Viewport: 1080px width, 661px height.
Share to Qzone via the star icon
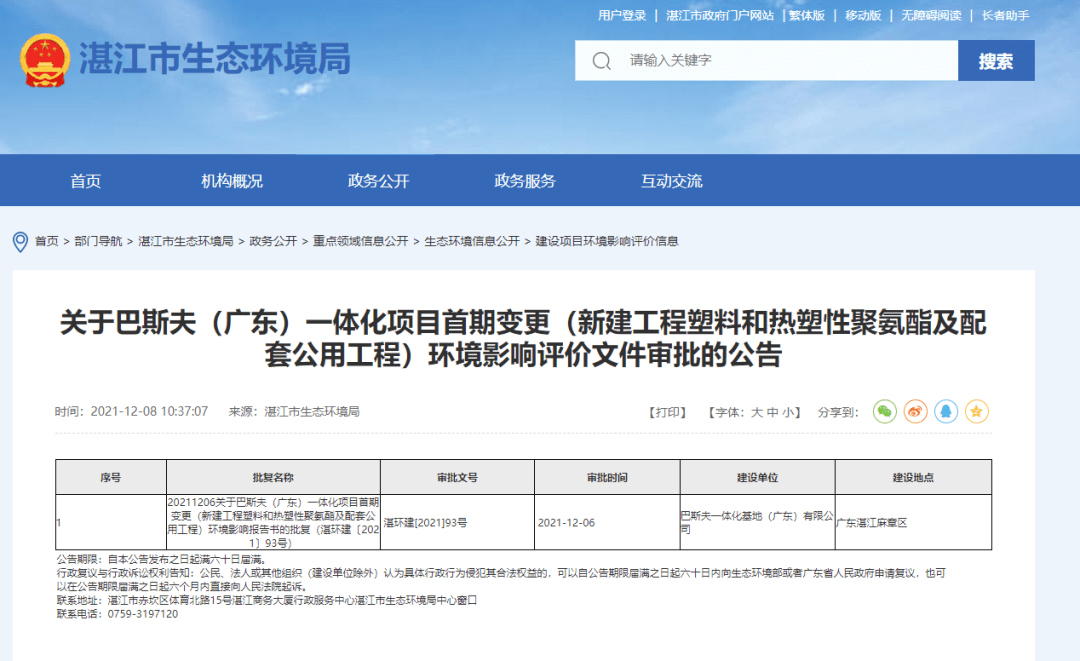click(x=976, y=411)
